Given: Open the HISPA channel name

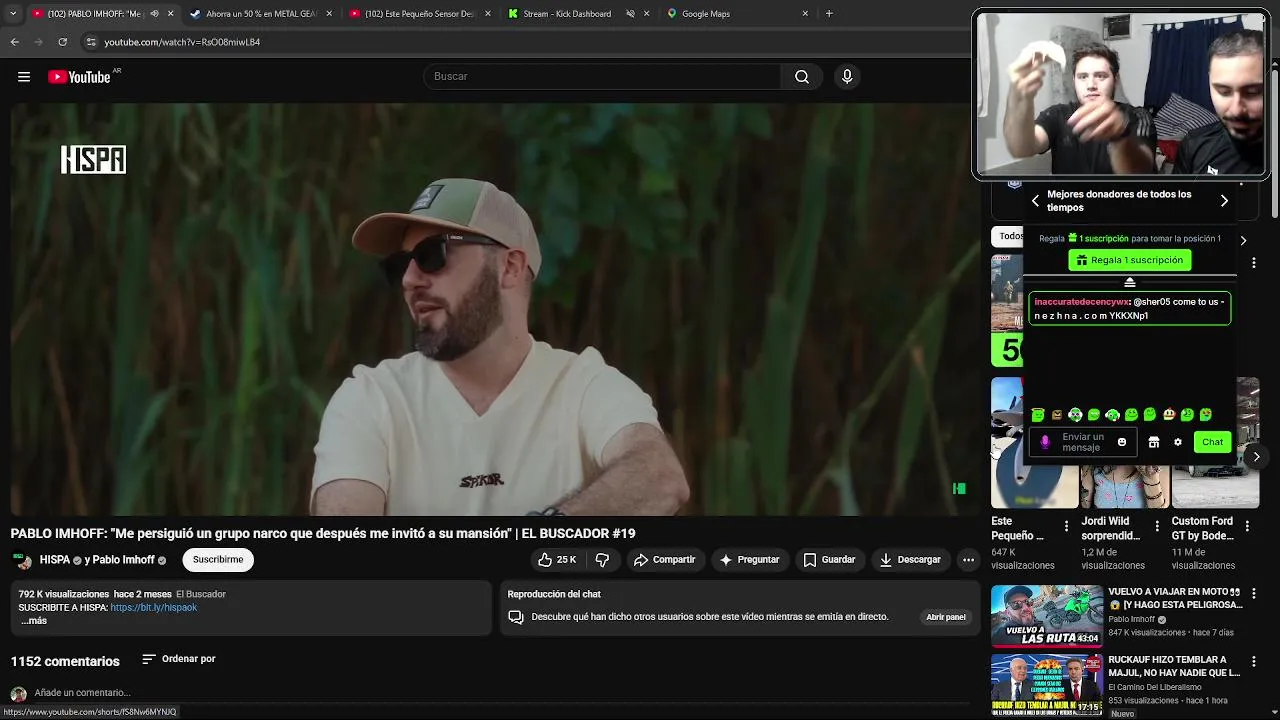Looking at the screenshot, I should pyautogui.click(x=55, y=560).
